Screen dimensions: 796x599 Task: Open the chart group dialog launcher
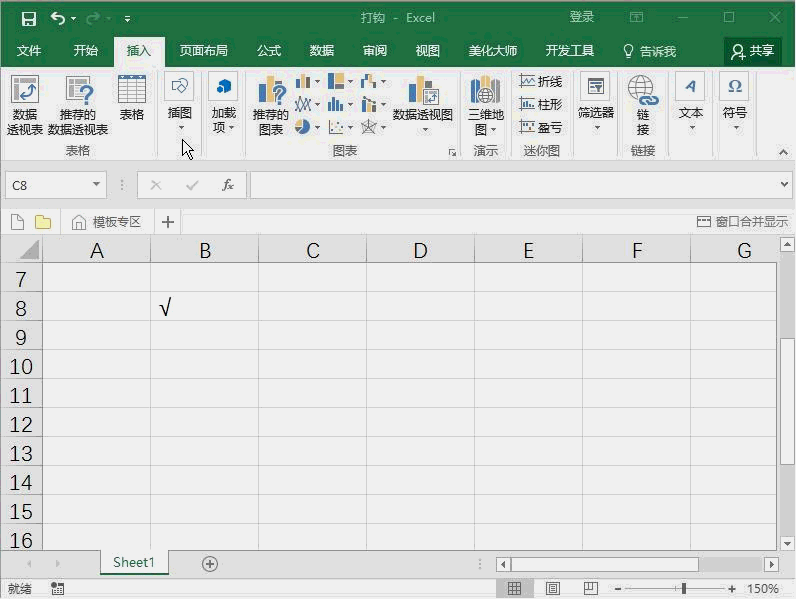pos(452,152)
